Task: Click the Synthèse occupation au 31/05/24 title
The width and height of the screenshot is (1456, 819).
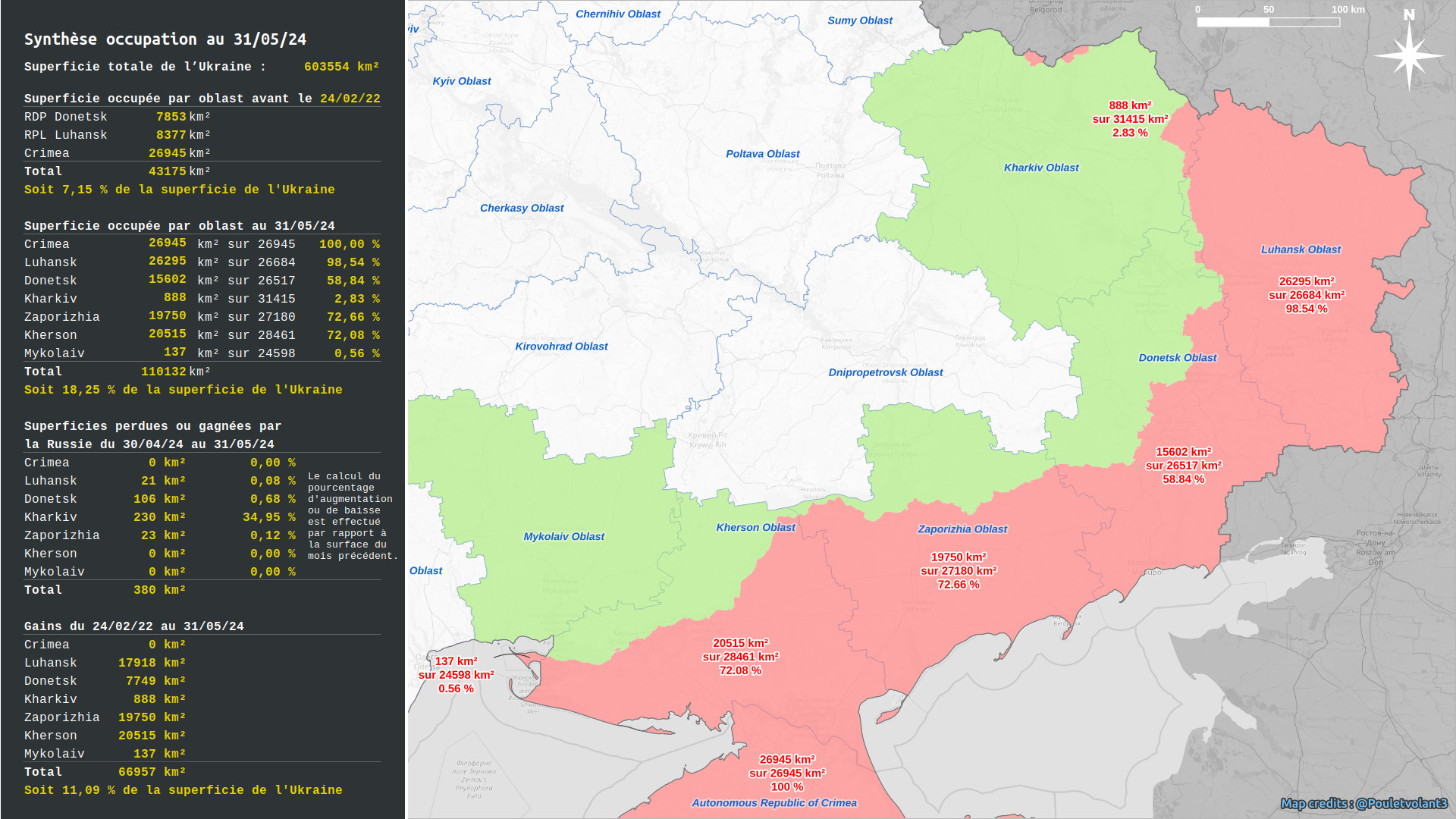Action: (x=165, y=39)
